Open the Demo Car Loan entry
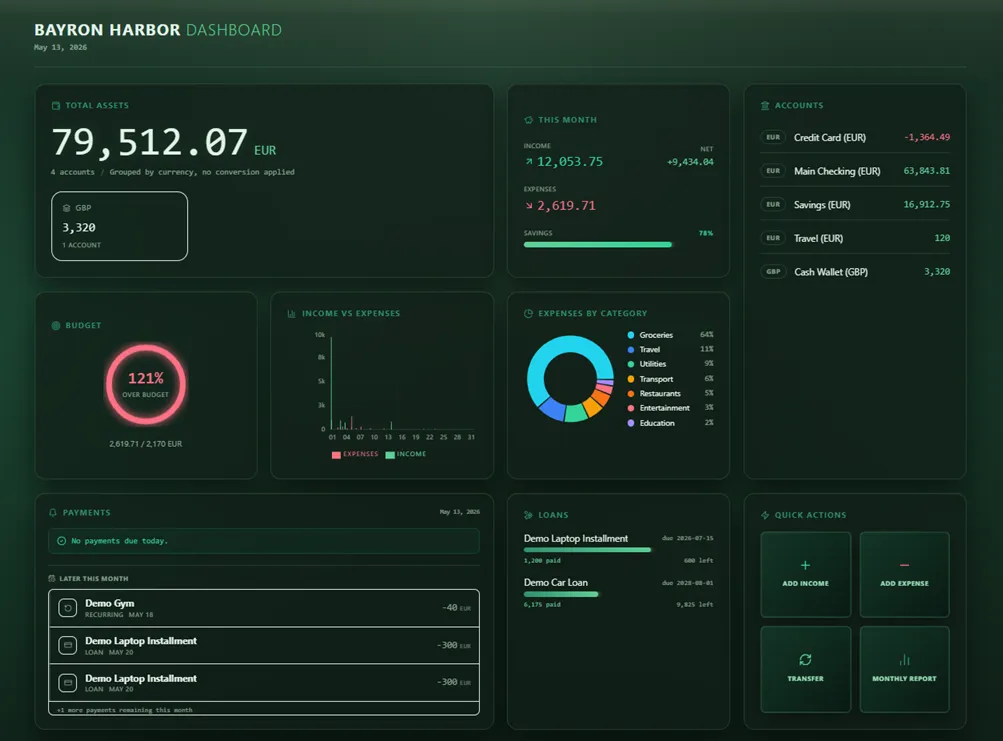 [619, 593]
